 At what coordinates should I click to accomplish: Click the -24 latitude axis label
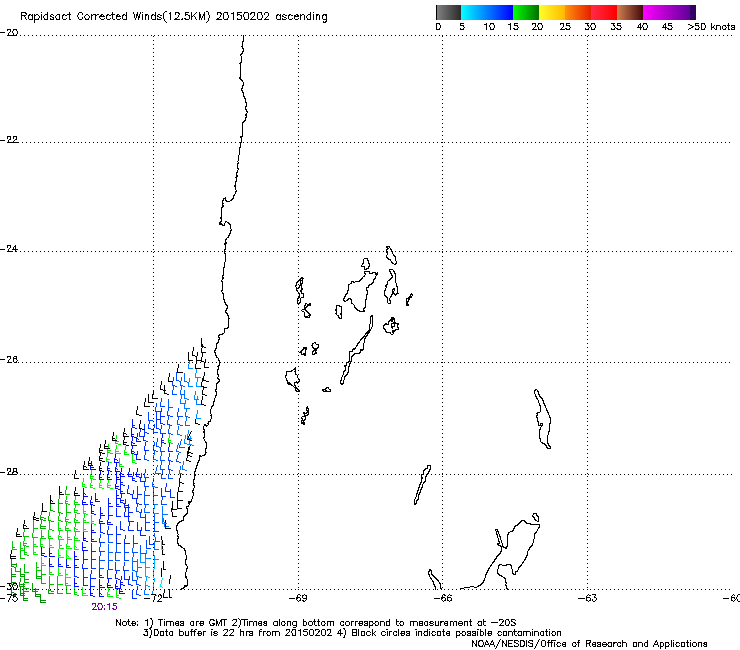pyautogui.click(x=9, y=249)
